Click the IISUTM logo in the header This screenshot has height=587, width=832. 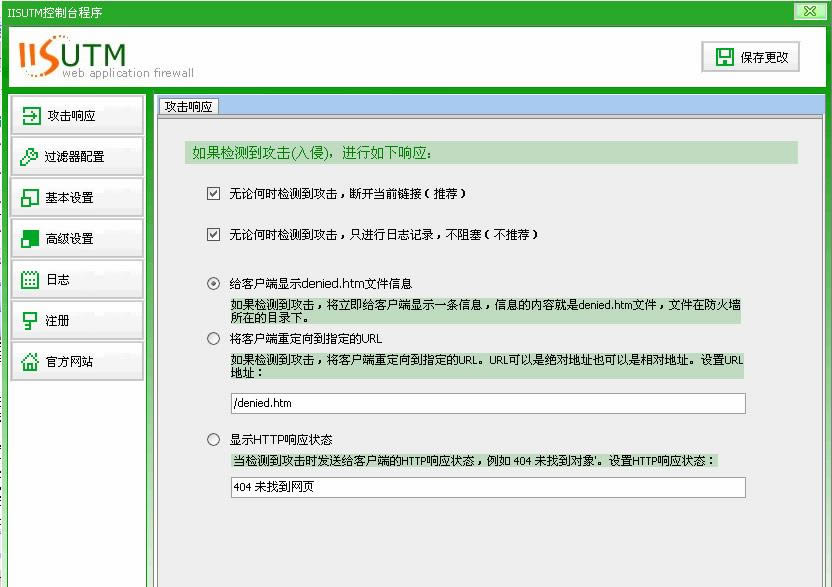click(x=72, y=56)
